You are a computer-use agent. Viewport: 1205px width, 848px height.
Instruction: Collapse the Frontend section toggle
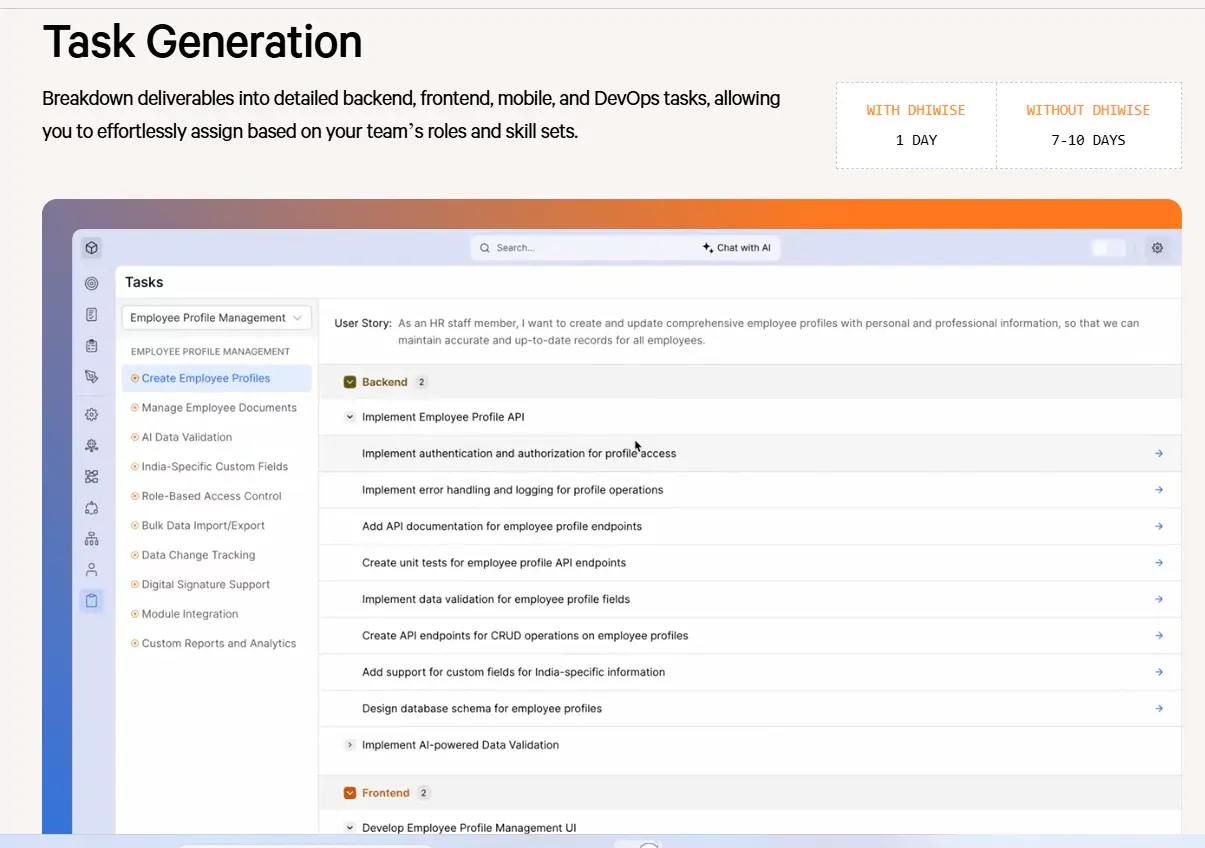[x=350, y=793]
